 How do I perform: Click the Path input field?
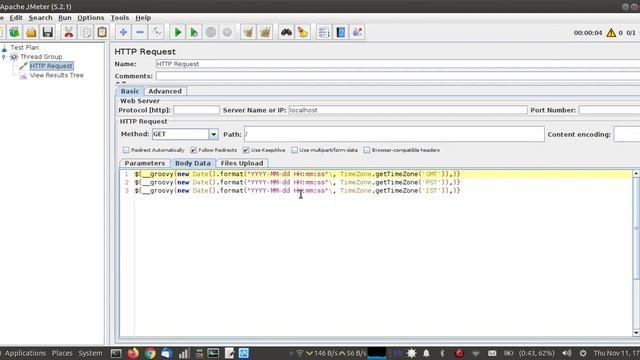tap(394, 134)
